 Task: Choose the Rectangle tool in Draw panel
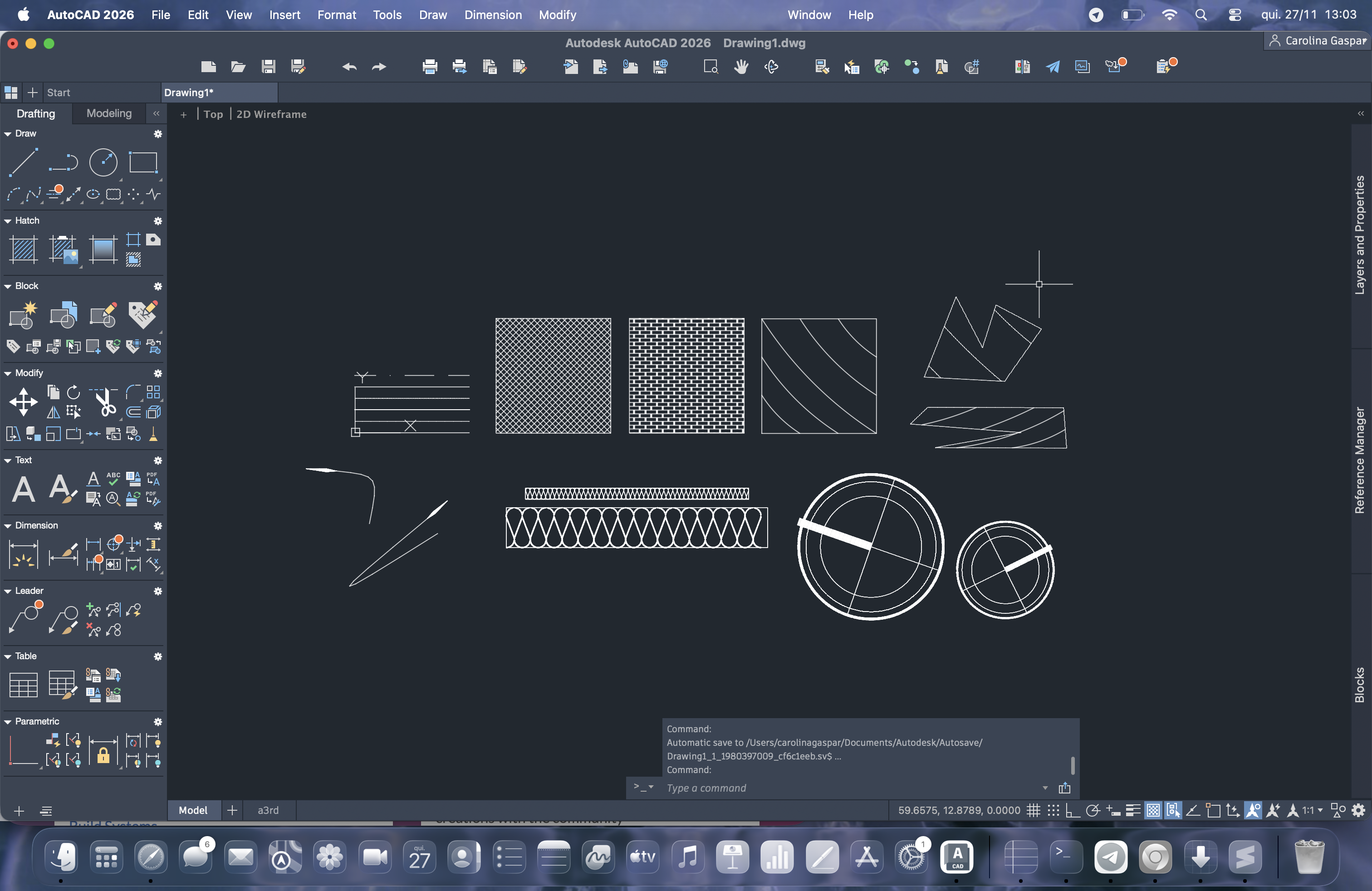143,162
